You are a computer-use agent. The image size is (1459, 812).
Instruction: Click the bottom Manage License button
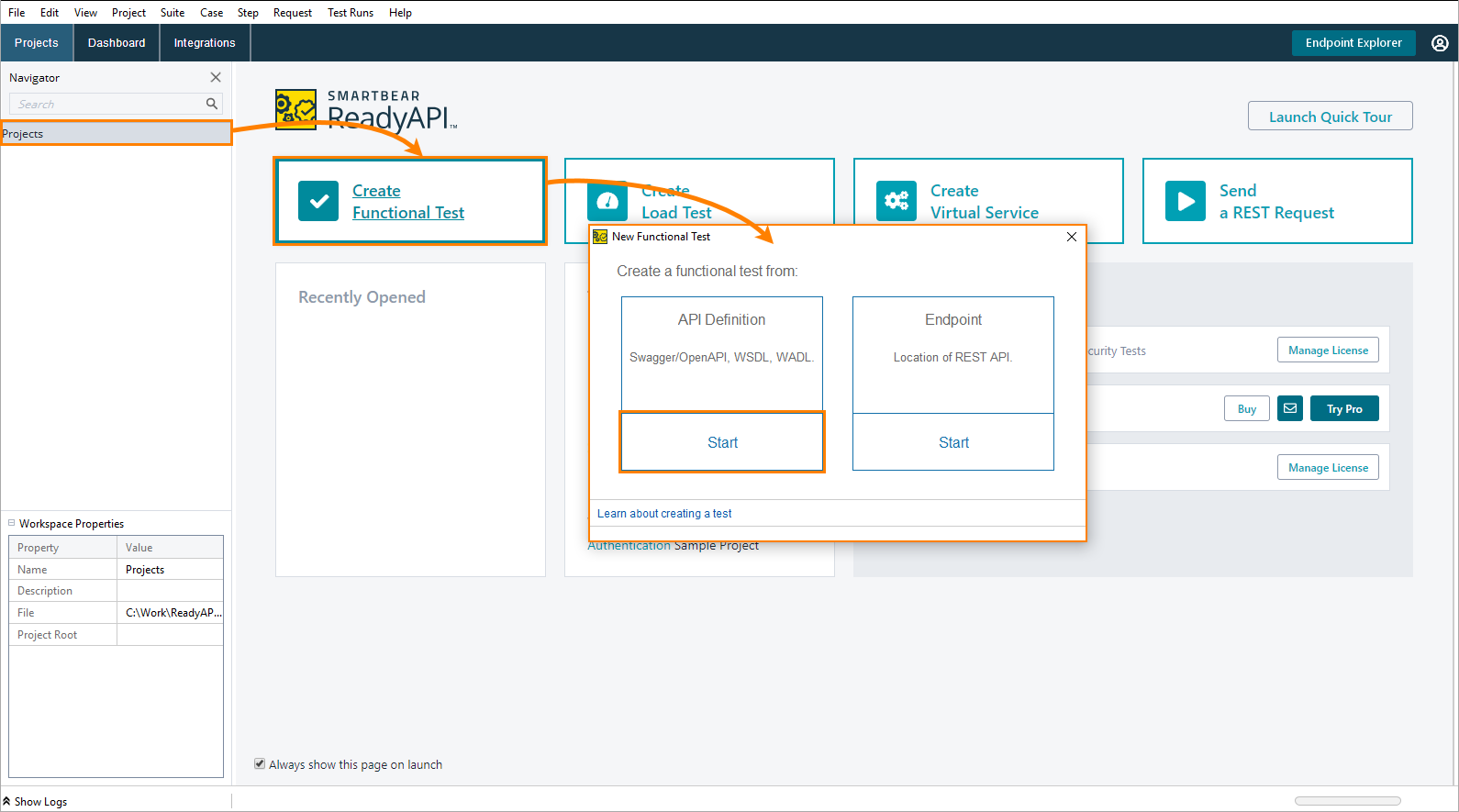pos(1328,468)
